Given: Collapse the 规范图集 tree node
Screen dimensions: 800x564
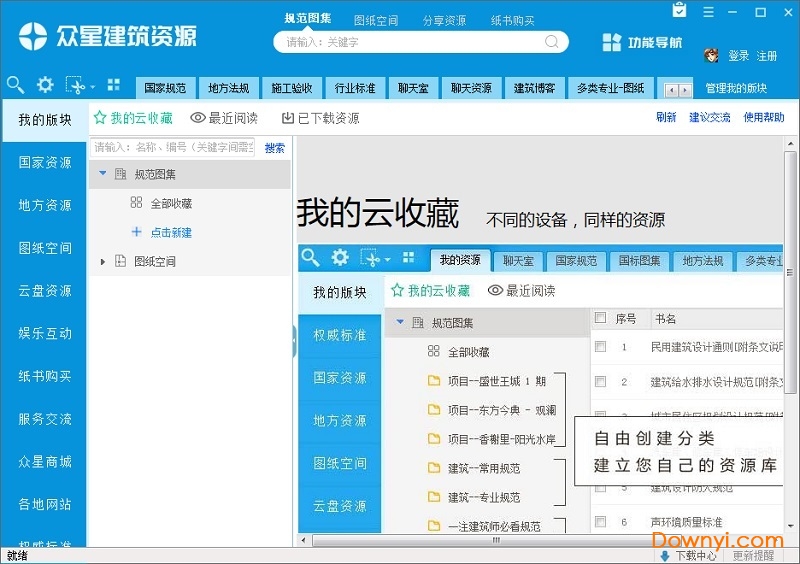Looking at the screenshot, I should tap(102, 174).
